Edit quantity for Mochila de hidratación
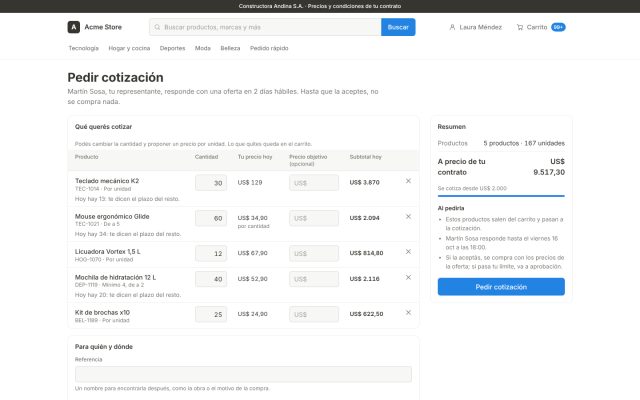This screenshot has width=640, height=400. pyautogui.click(x=211, y=279)
